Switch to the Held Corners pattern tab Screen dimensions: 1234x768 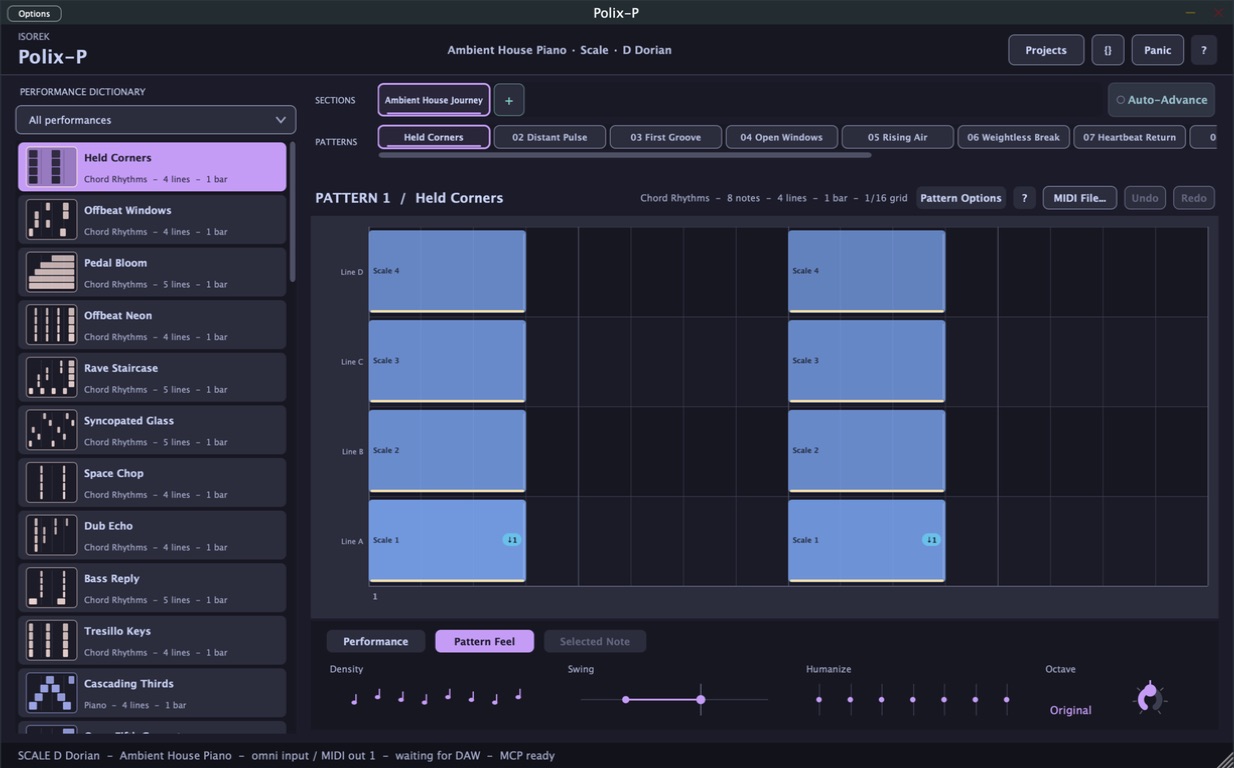tap(434, 137)
